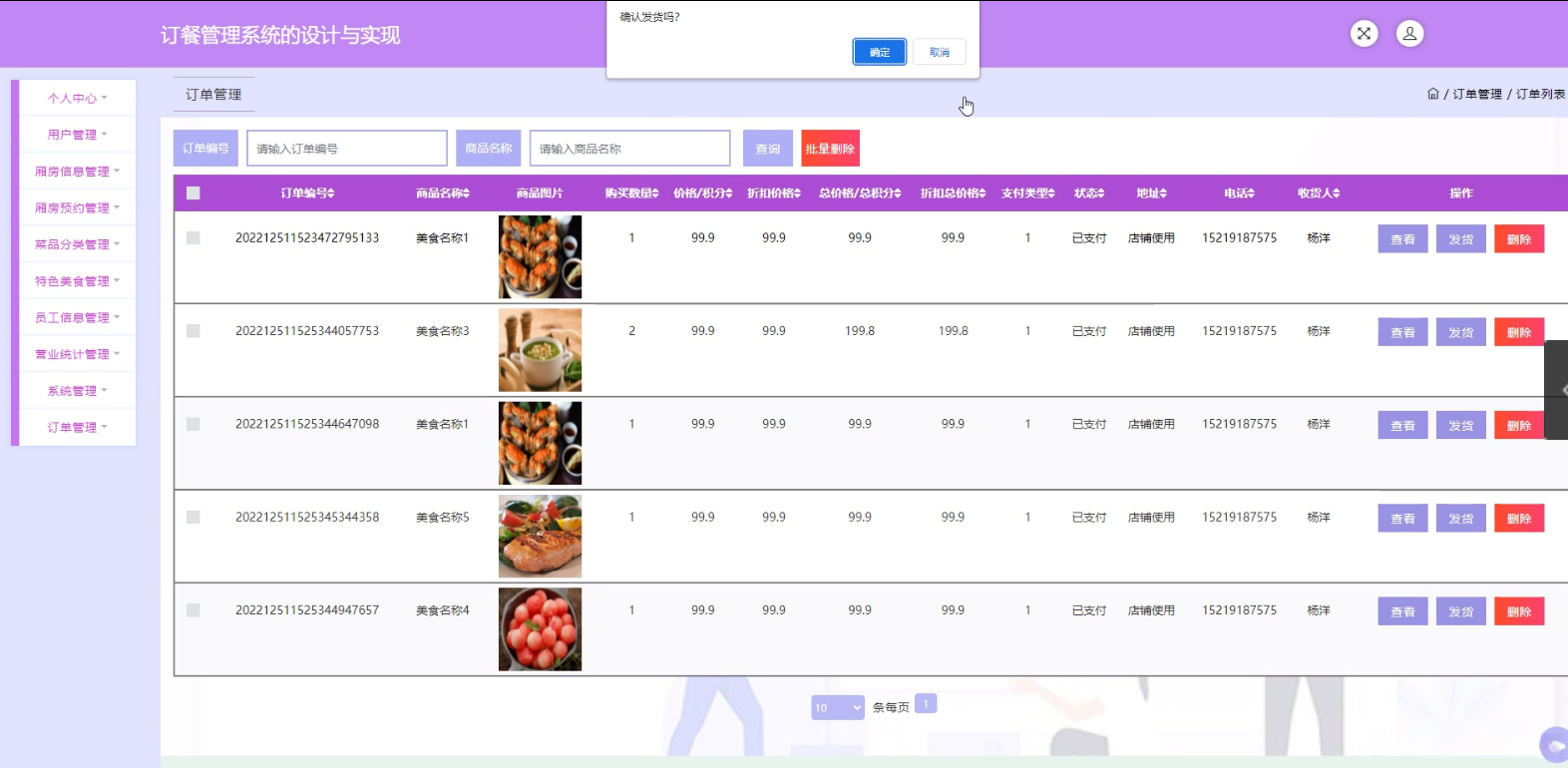This screenshot has width=1568, height=768.
Task: Sort by 折扣总价格 column header
Action: (953, 193)
